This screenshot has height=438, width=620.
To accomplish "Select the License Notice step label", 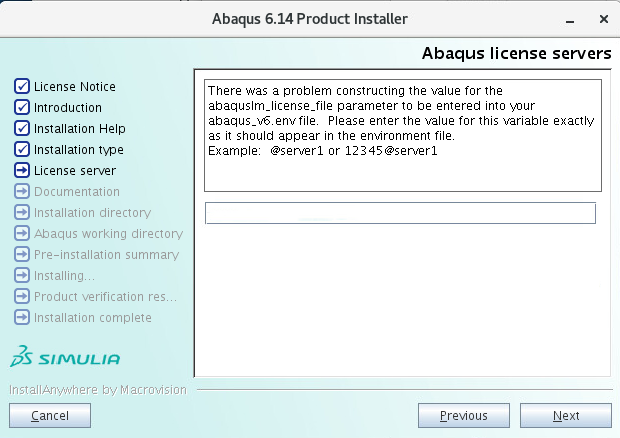I will click(x=75, y=87).
